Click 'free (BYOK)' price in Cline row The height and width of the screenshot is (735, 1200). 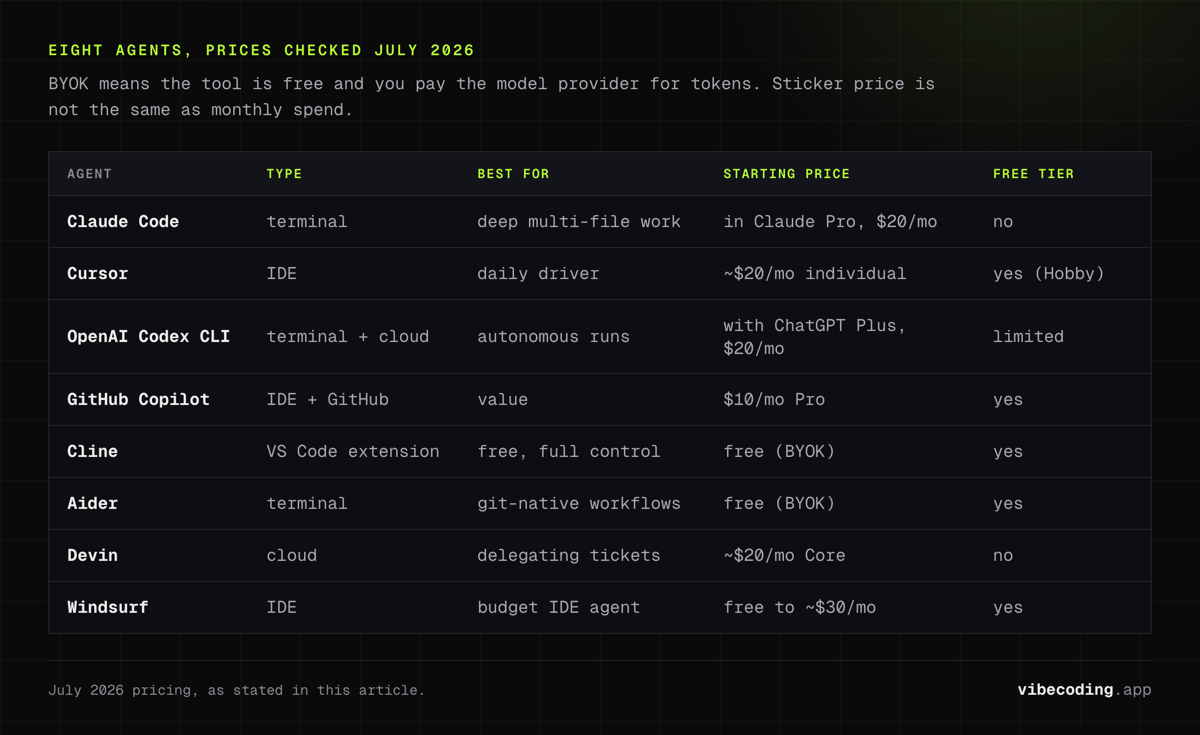coord(779,452)
